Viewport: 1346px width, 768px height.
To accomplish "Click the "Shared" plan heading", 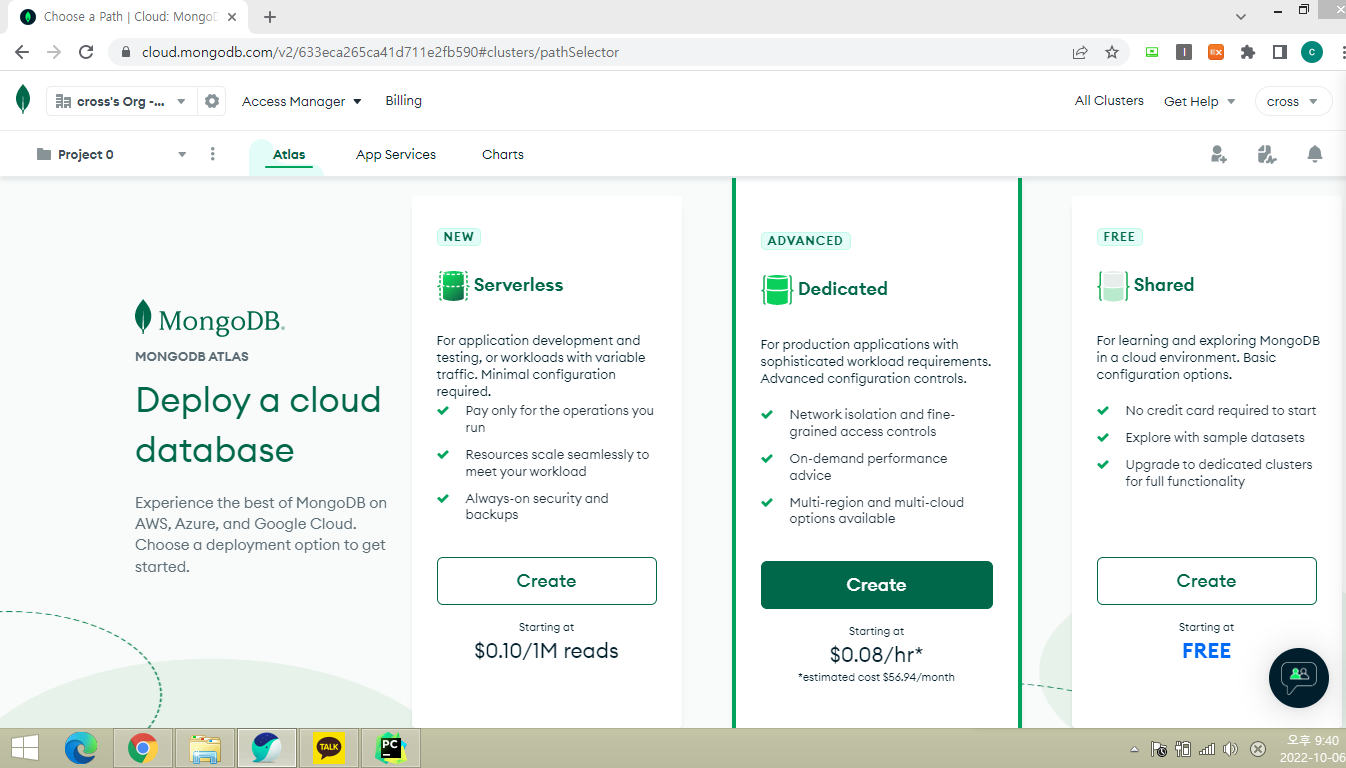I will (x=1164, y=285).
